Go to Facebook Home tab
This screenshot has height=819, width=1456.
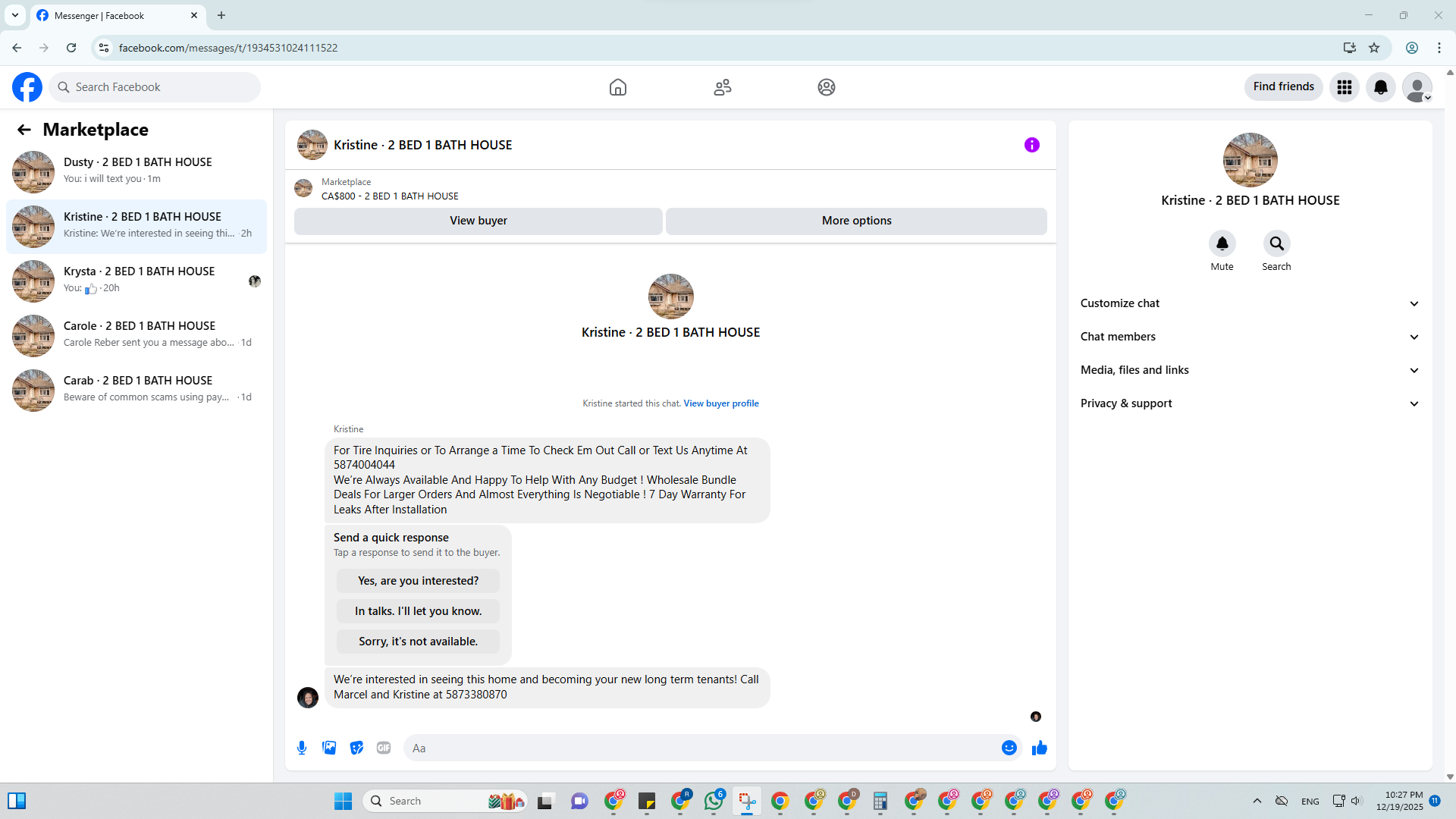tap(617, 87)
